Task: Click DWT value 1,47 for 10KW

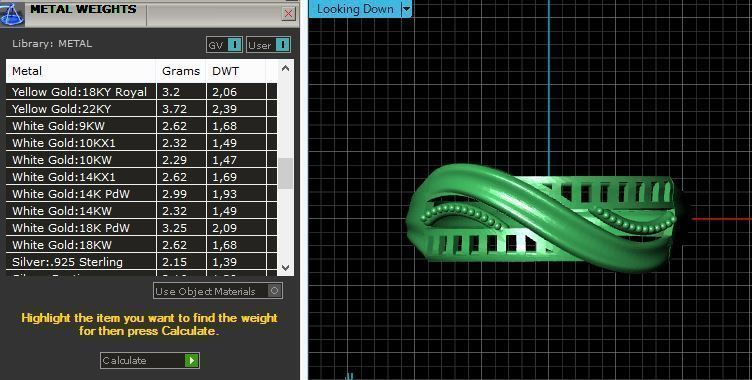Action: pos(224,160)
